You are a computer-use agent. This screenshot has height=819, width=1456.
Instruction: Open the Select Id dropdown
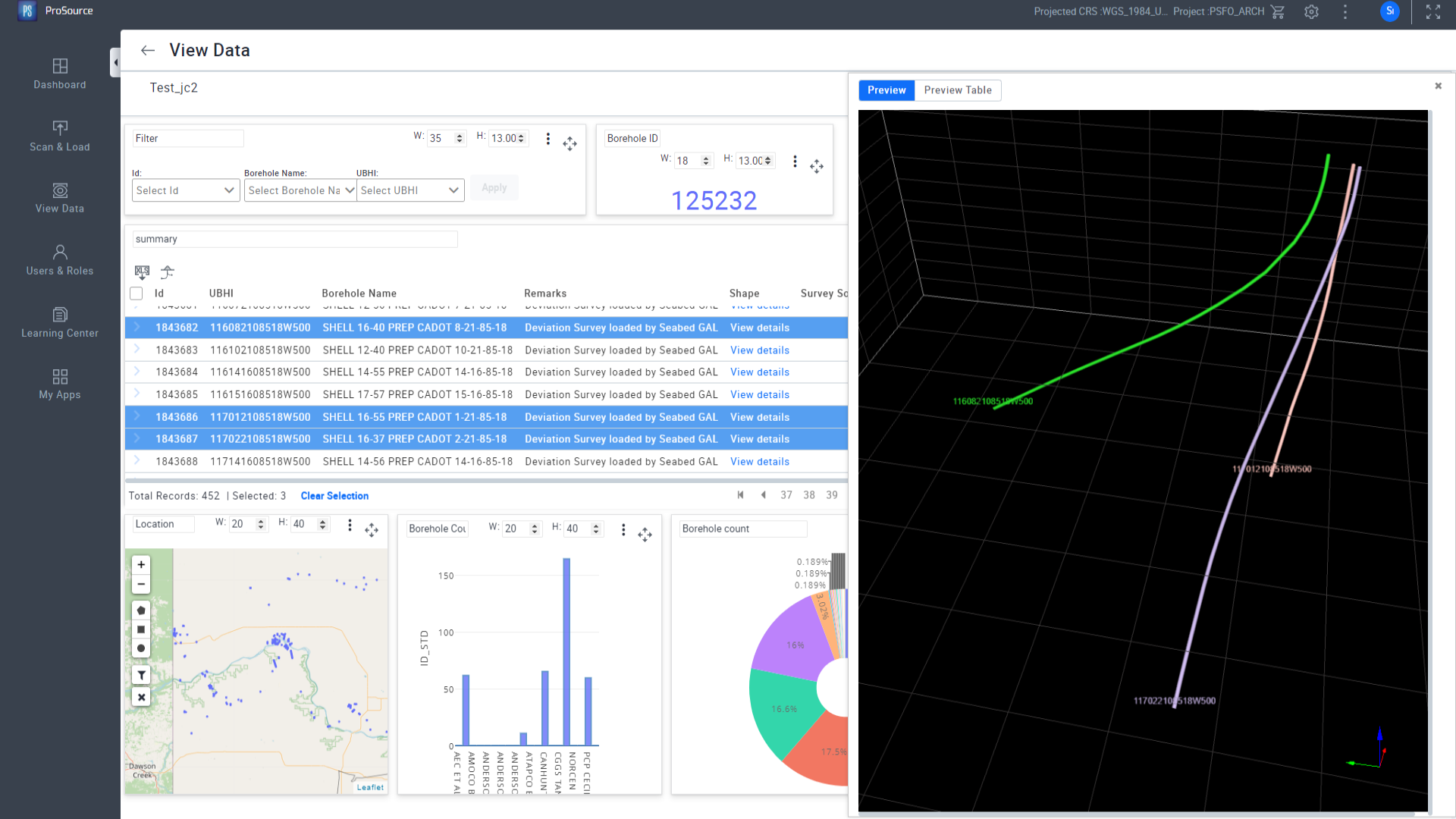[x=185, y=190]
